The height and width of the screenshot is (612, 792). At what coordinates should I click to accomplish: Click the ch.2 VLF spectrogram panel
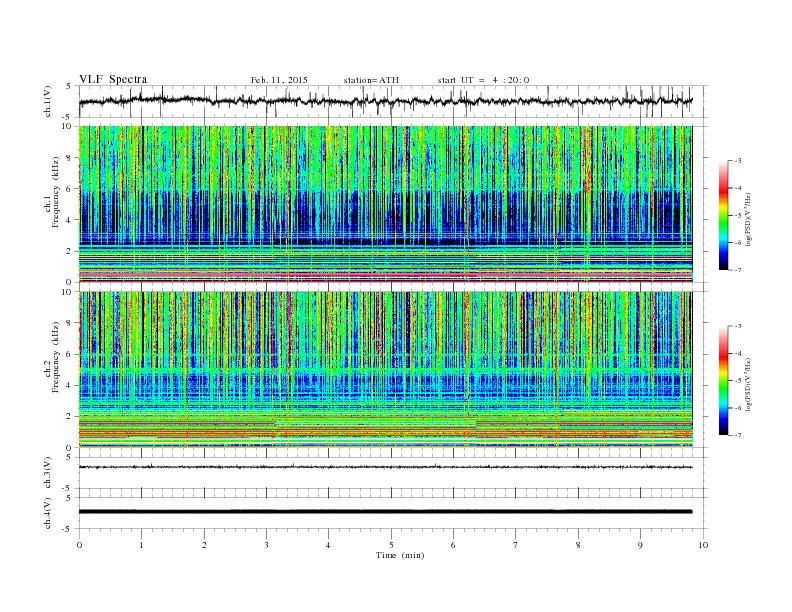386,369
